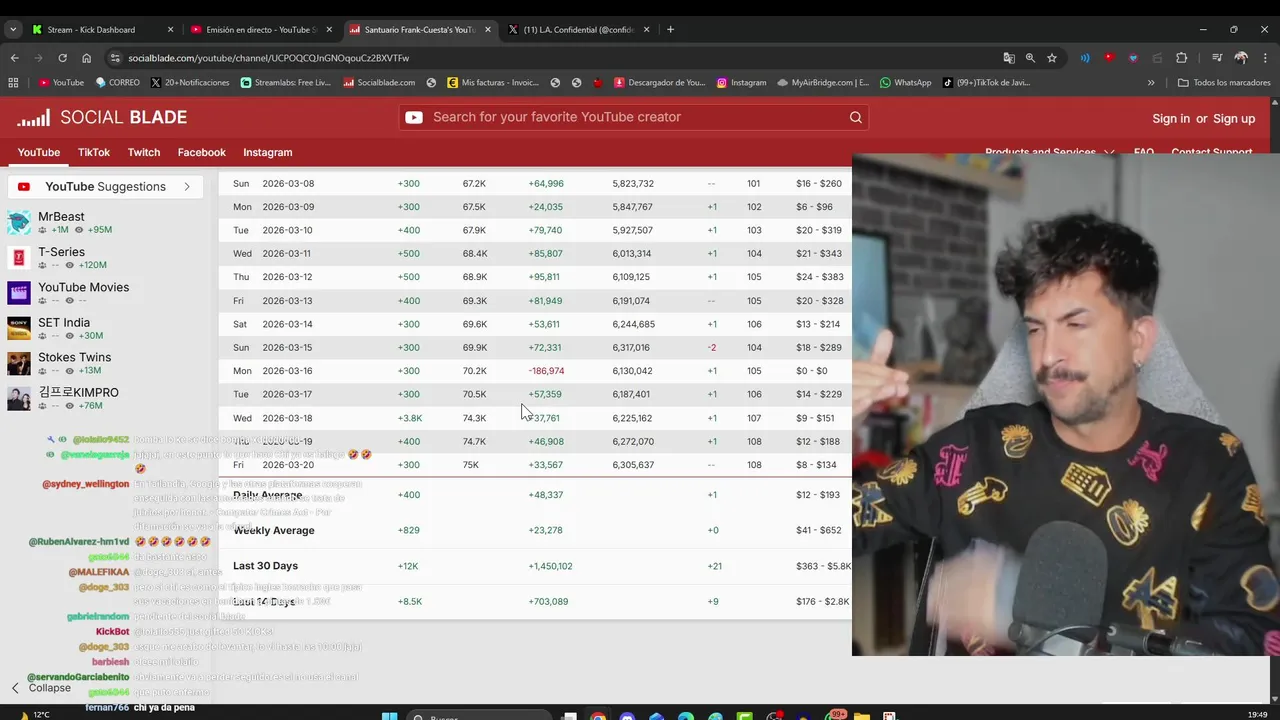Reload the page with the browser refresh button
Image resolution: width=1280 pixels, height=720 pixels.
click(62, 58)
